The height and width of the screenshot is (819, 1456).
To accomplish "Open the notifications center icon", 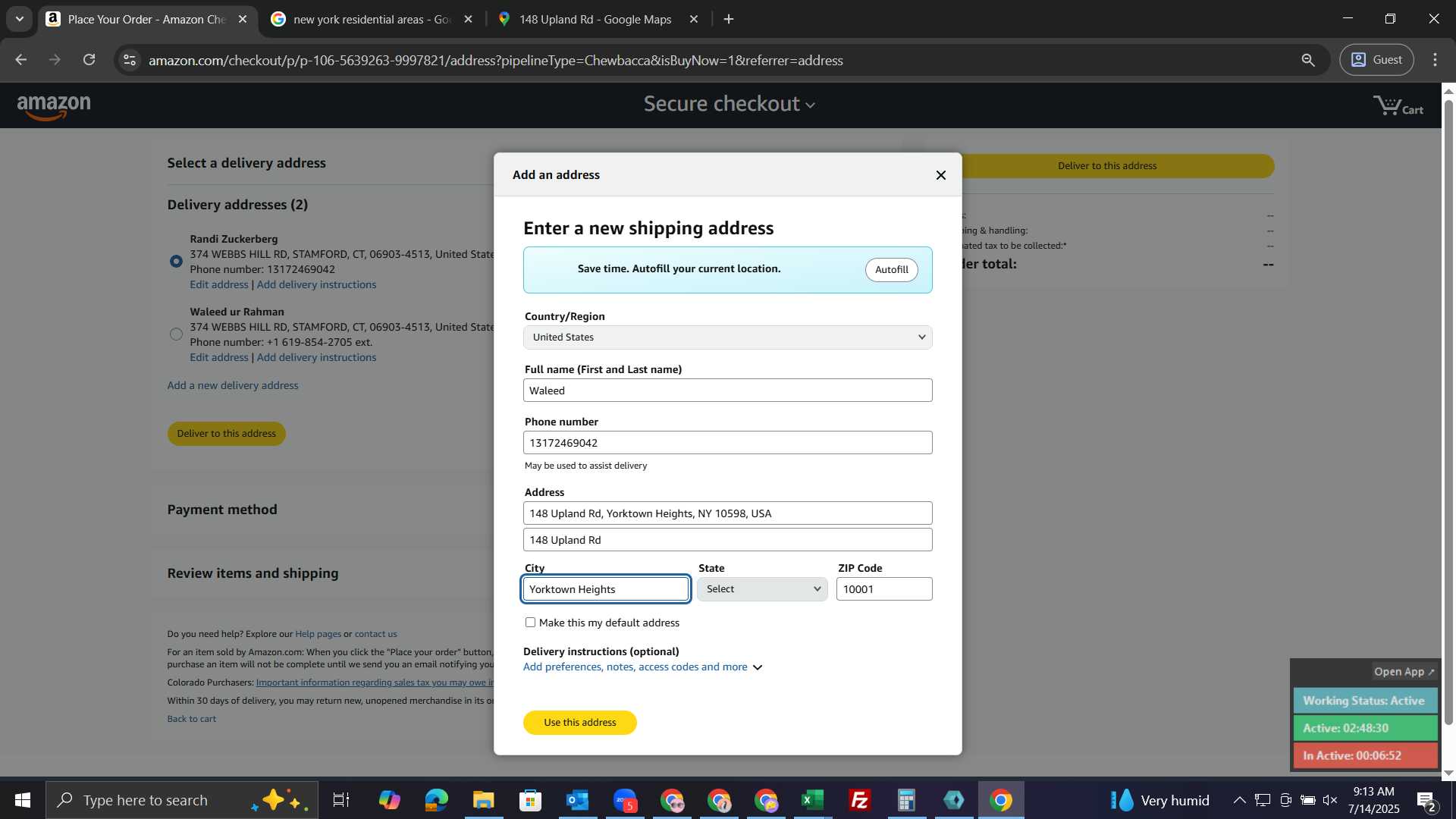I will click(1426, 800).
